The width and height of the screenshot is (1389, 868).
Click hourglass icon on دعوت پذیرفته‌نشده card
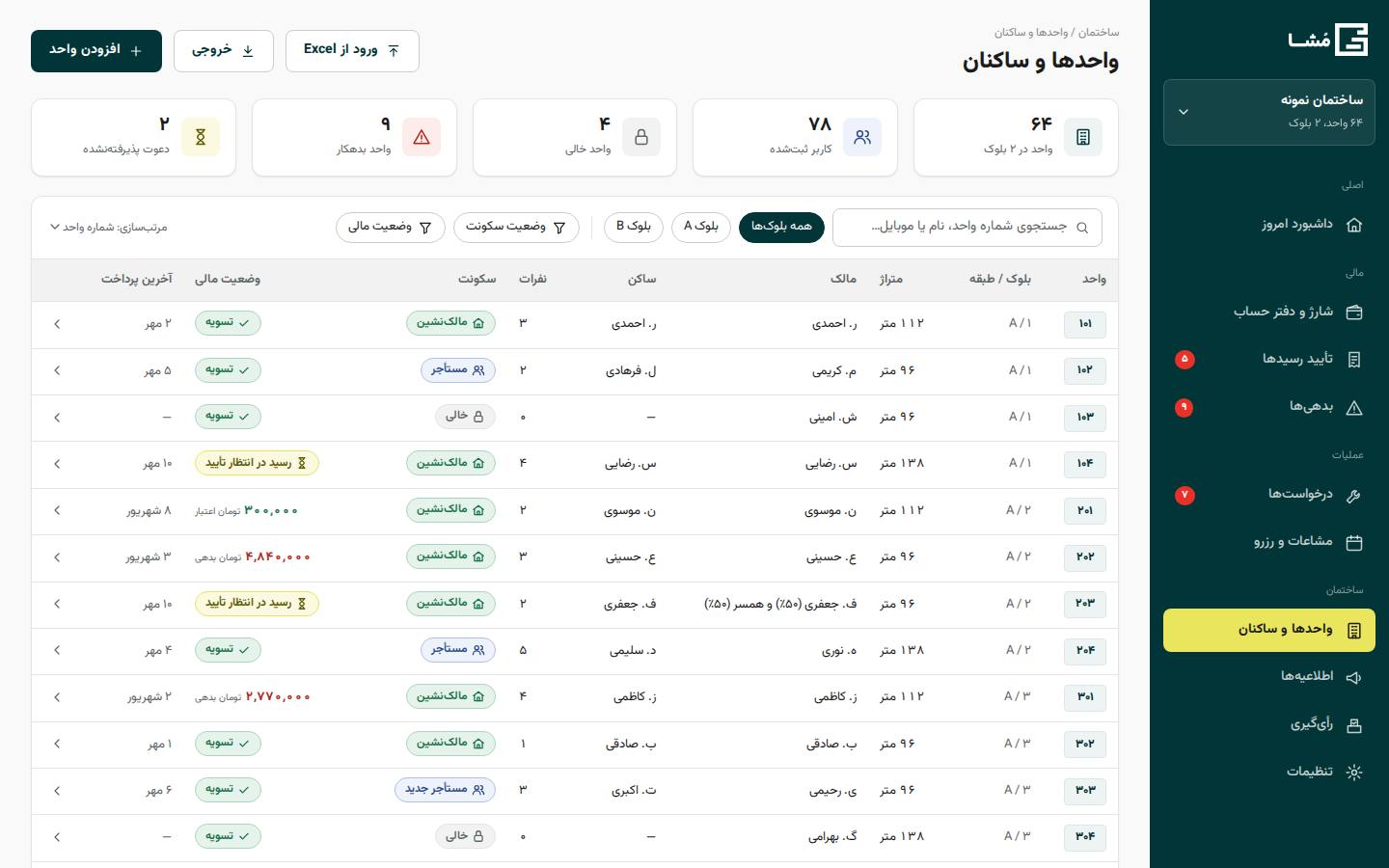coord(201,137)
